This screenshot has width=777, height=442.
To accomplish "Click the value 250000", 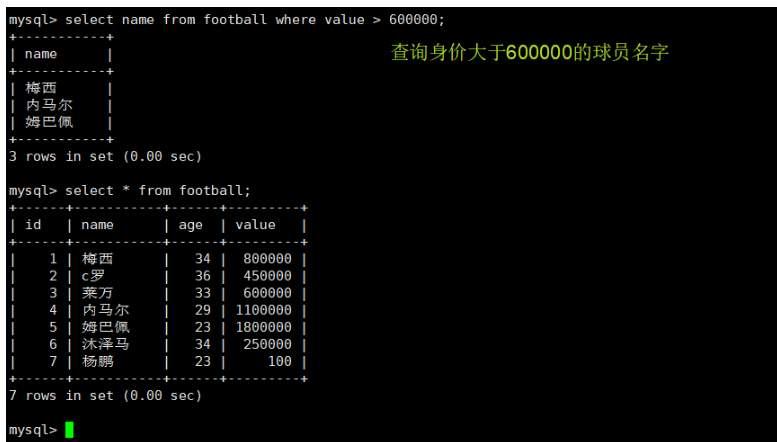I will [x=267, y=344].
